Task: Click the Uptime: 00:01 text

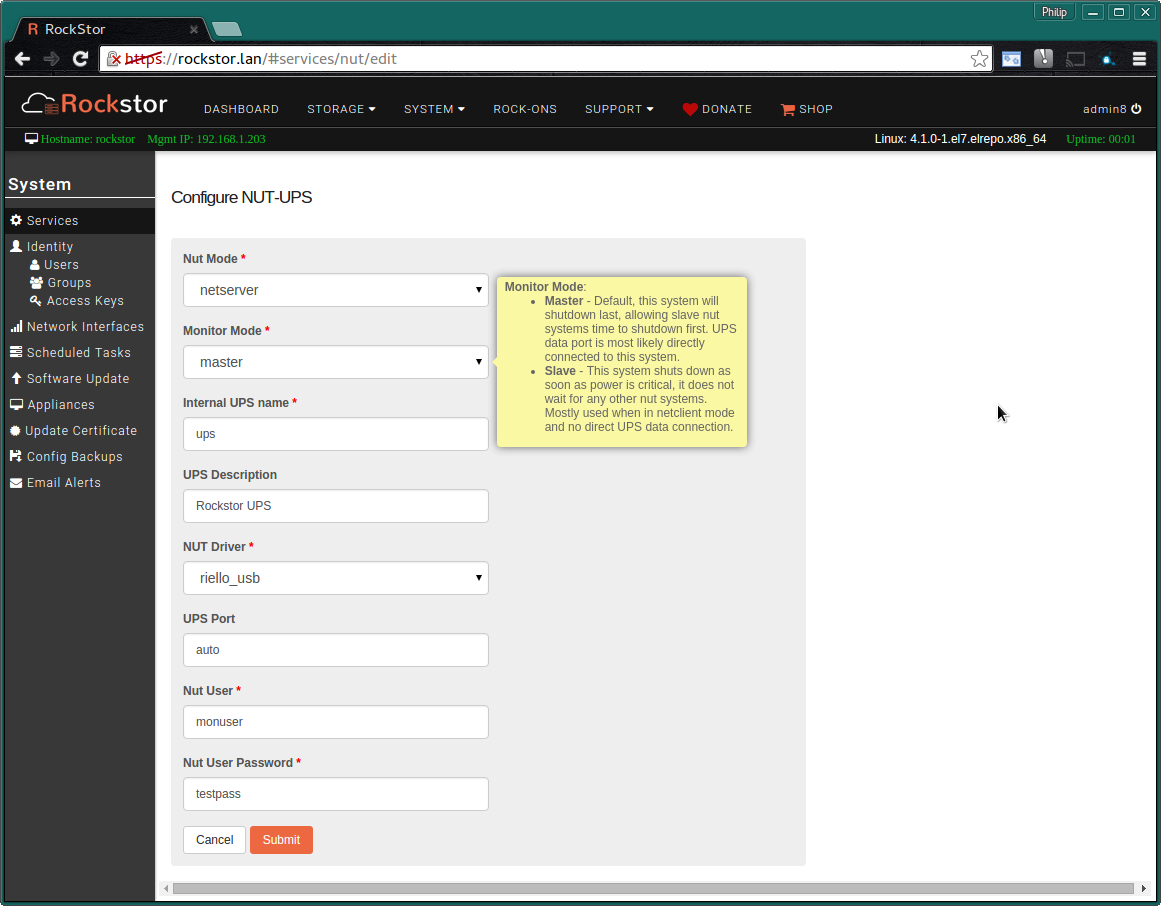Action: [1100, 138]
